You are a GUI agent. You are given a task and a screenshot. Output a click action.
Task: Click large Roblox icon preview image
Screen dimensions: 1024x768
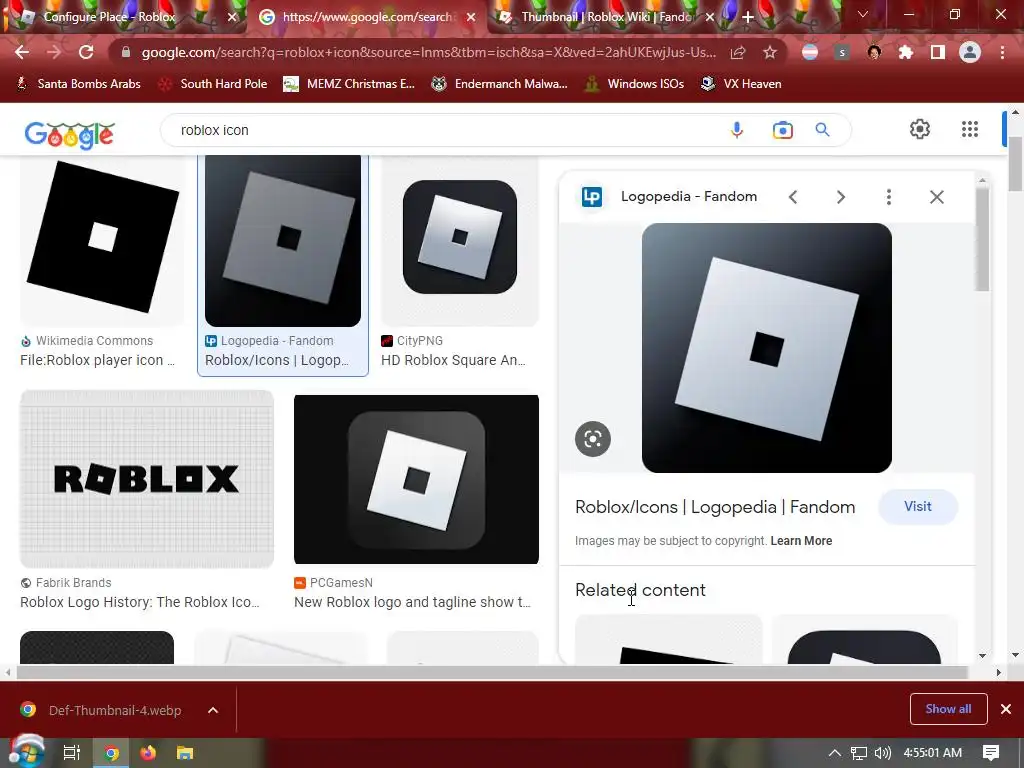(x=767, y=348)
